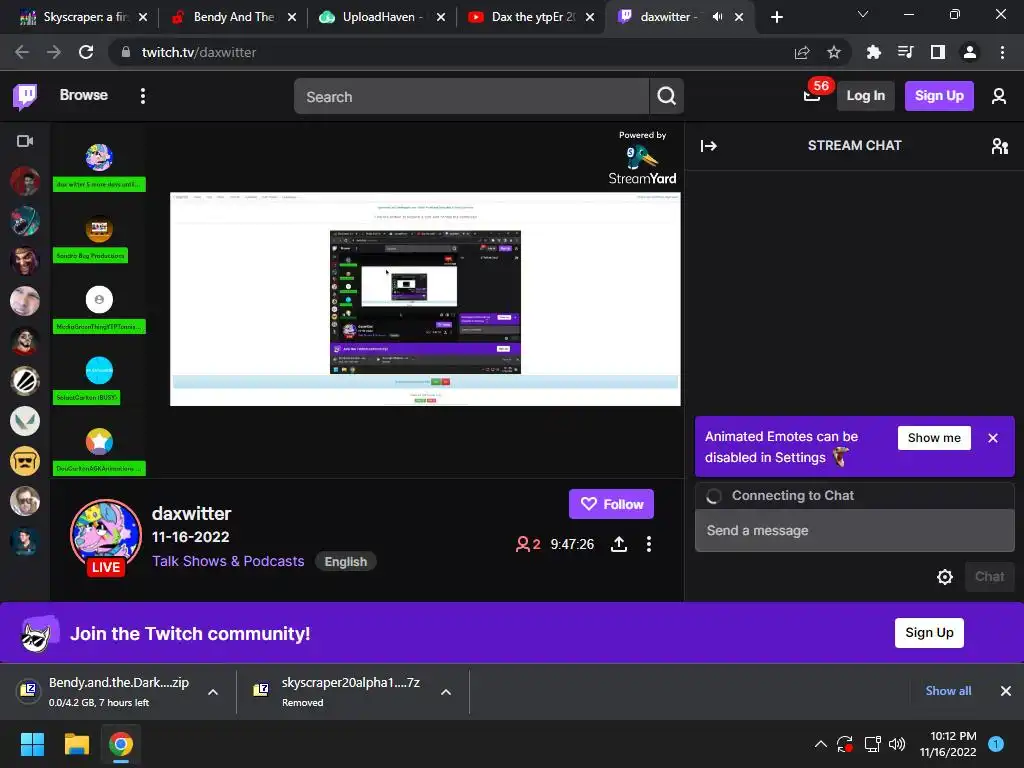Expand options for Bendy.and.the.Dark zip download
The height and width of the screenshot is (768, 1024).
(213, 692)
